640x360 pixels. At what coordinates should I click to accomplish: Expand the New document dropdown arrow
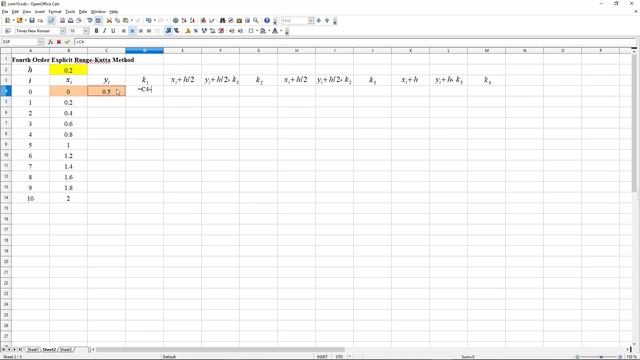tap(13, 20)
